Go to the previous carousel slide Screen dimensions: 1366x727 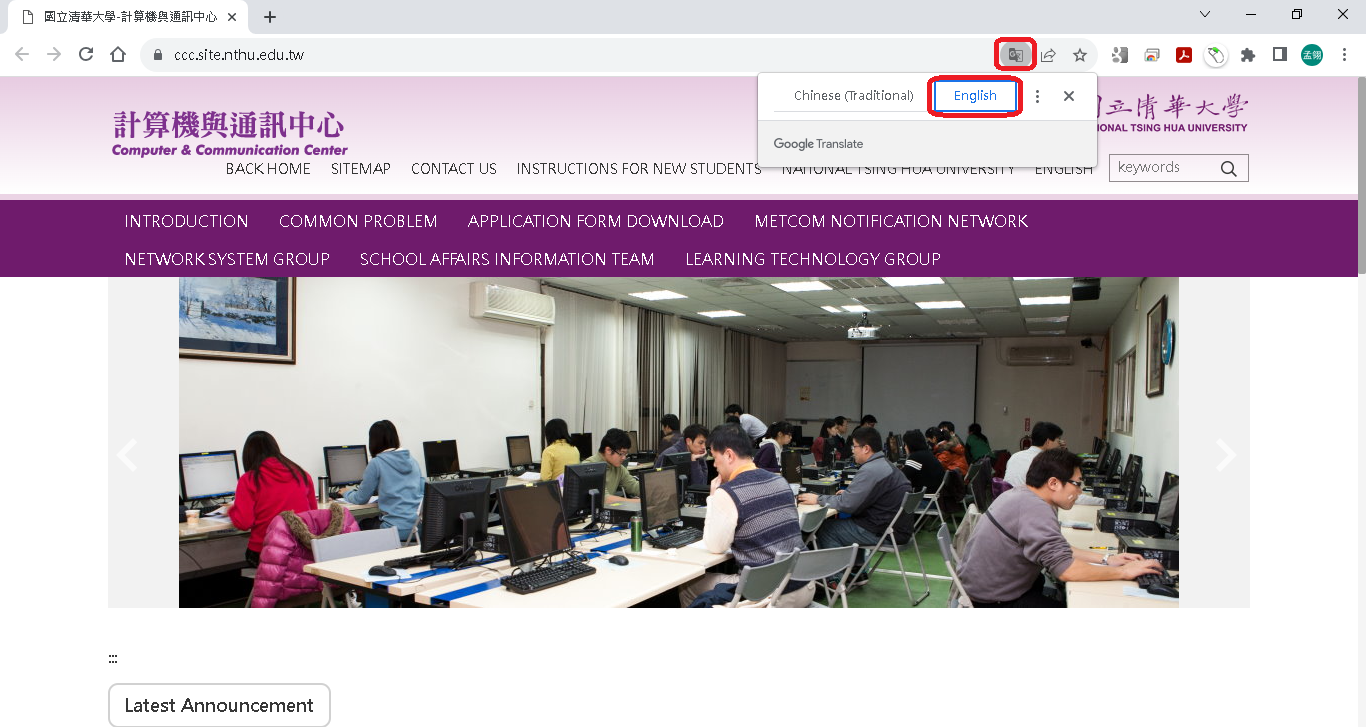[x=127, y=455]
